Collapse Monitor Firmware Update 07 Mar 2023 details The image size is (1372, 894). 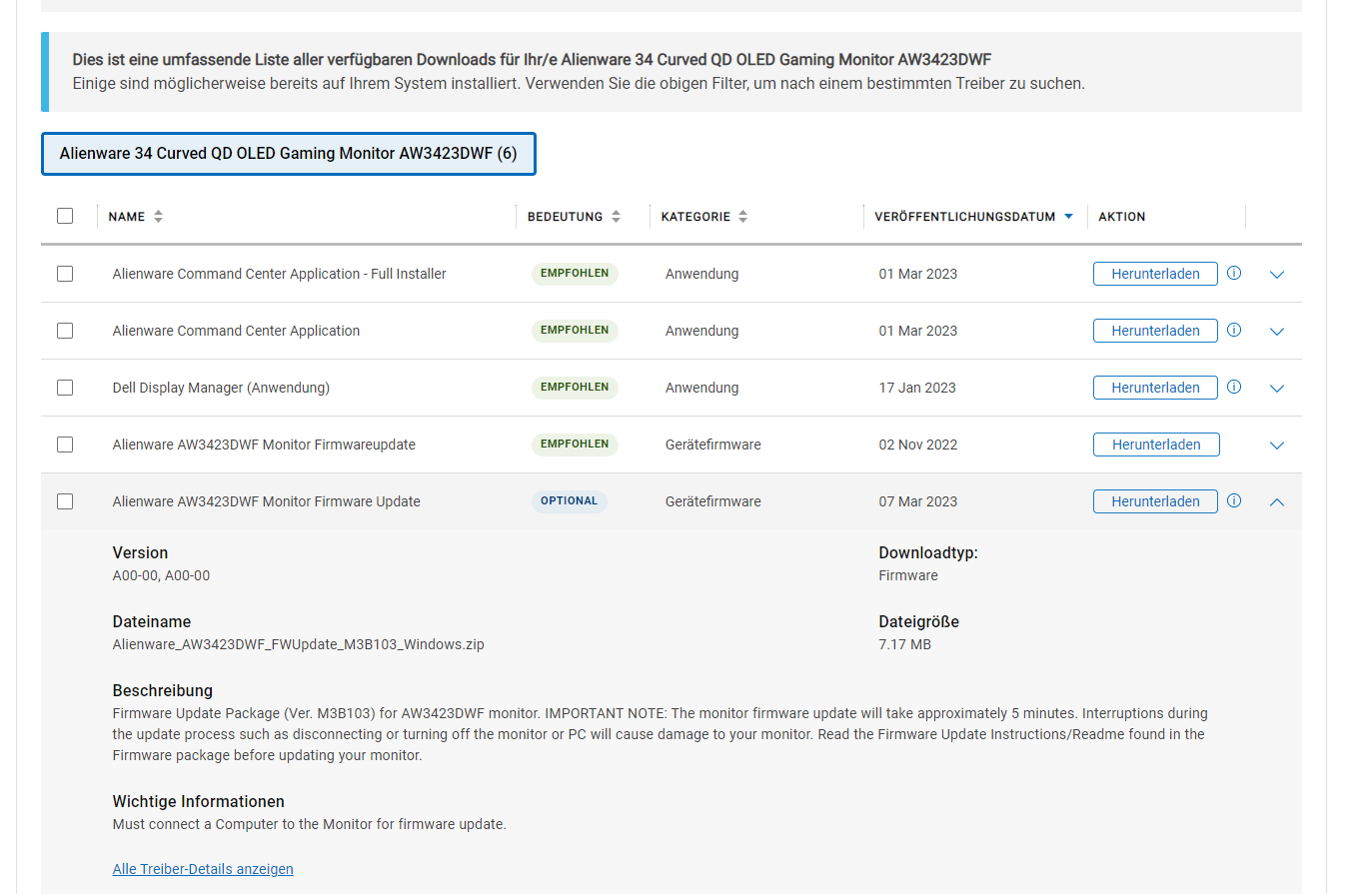[x=1277, y=502]
